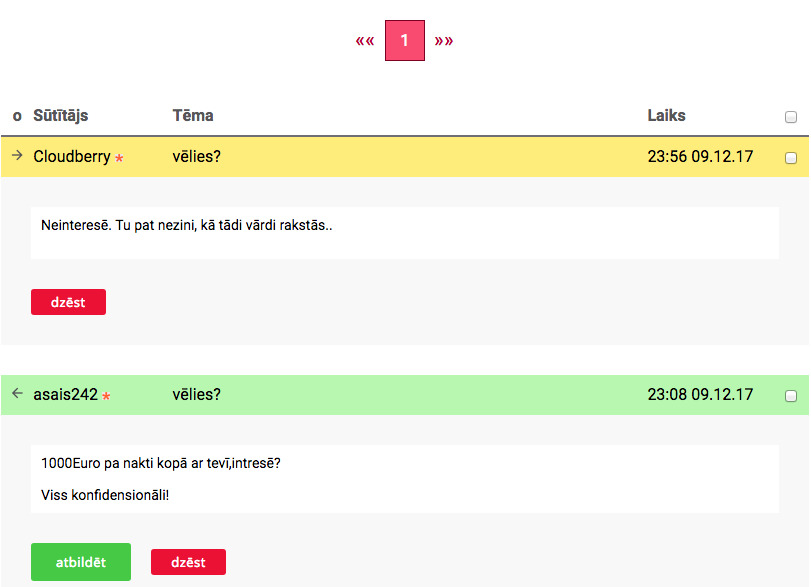This screenshot has width=811, height=587.
Task: Go to previous page with «« arrows
Action: pyautogui.click(x=365, y=41)
